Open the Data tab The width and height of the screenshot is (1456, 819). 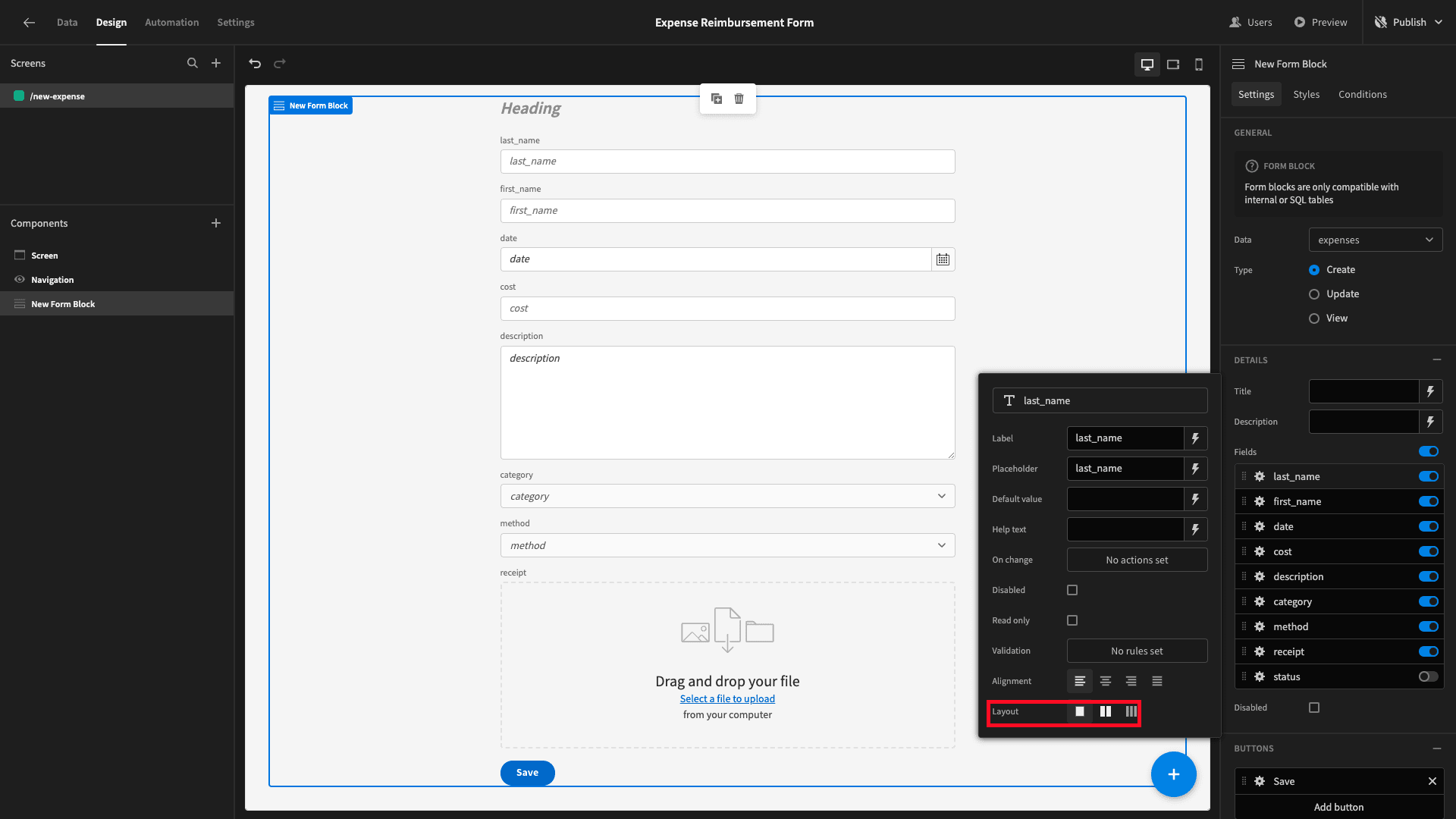click(x=67, y=23)
